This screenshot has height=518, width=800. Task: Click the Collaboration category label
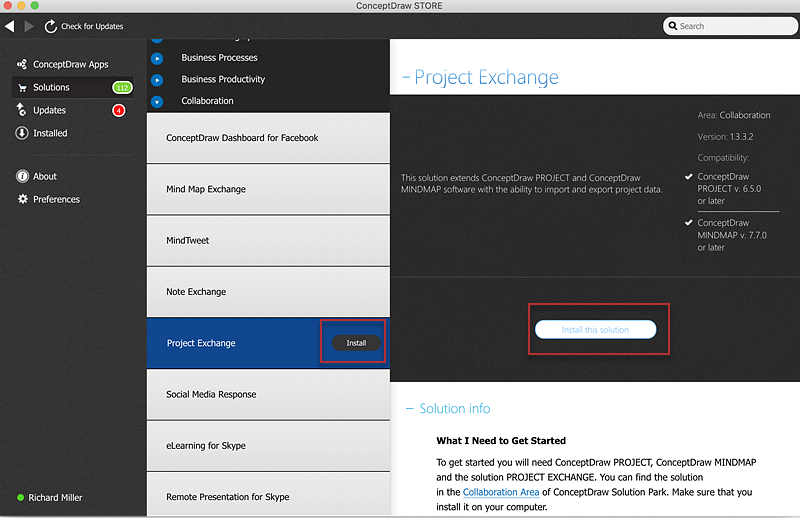click(207, 101)
